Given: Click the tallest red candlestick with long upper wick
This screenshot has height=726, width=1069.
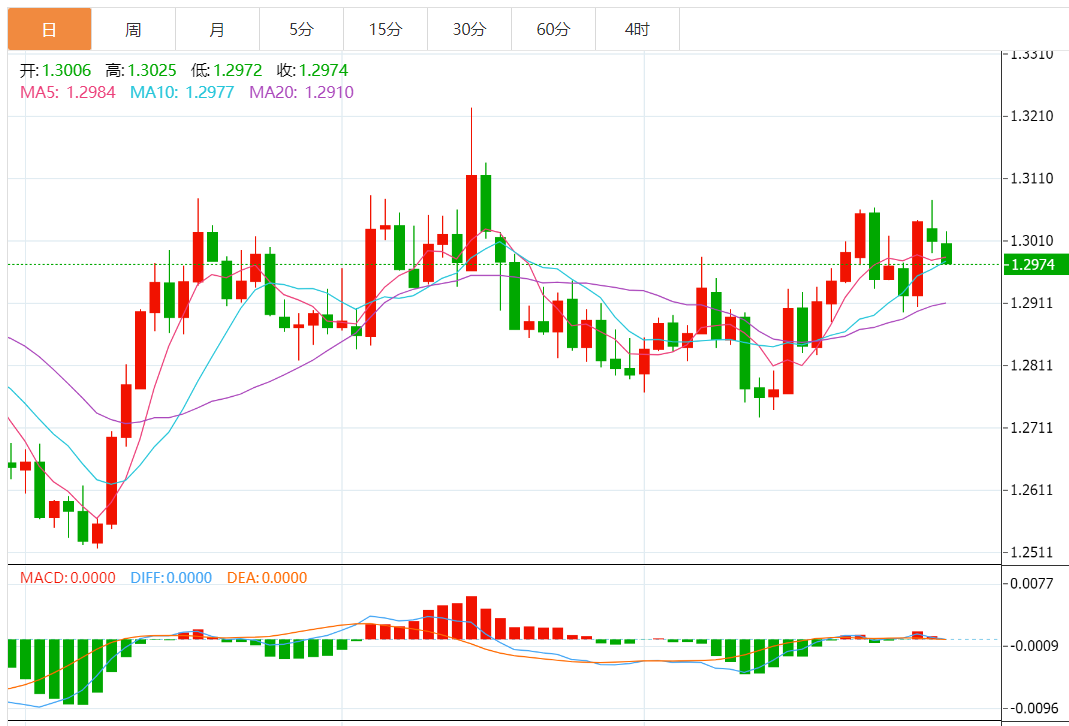Looking at the screenshot, I should 471,223.
